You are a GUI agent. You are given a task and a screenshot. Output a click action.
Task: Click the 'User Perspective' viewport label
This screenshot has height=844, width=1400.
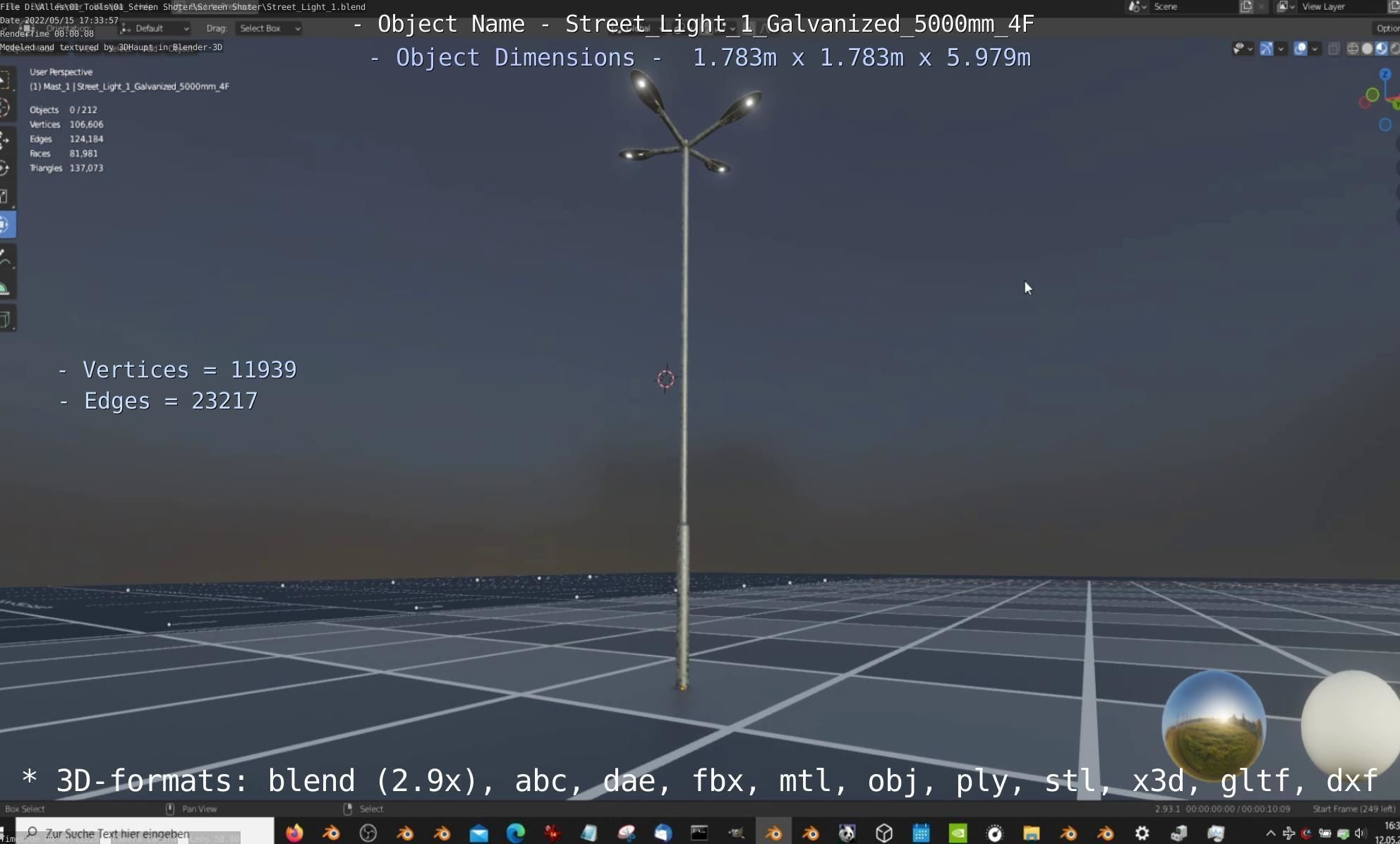tap(61, 72)
